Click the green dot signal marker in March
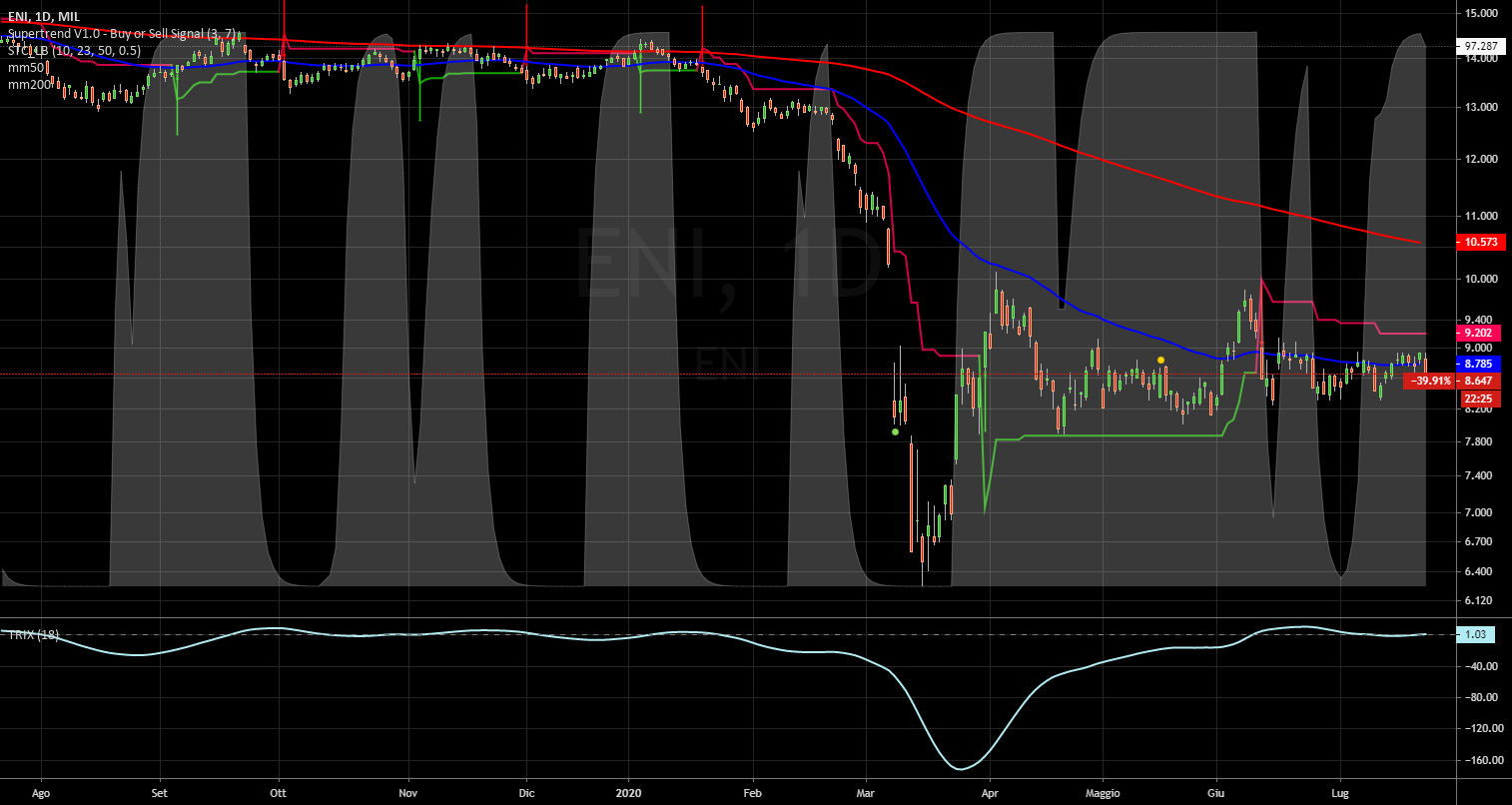The image size is (1512, 805). (x=895, y=432)
